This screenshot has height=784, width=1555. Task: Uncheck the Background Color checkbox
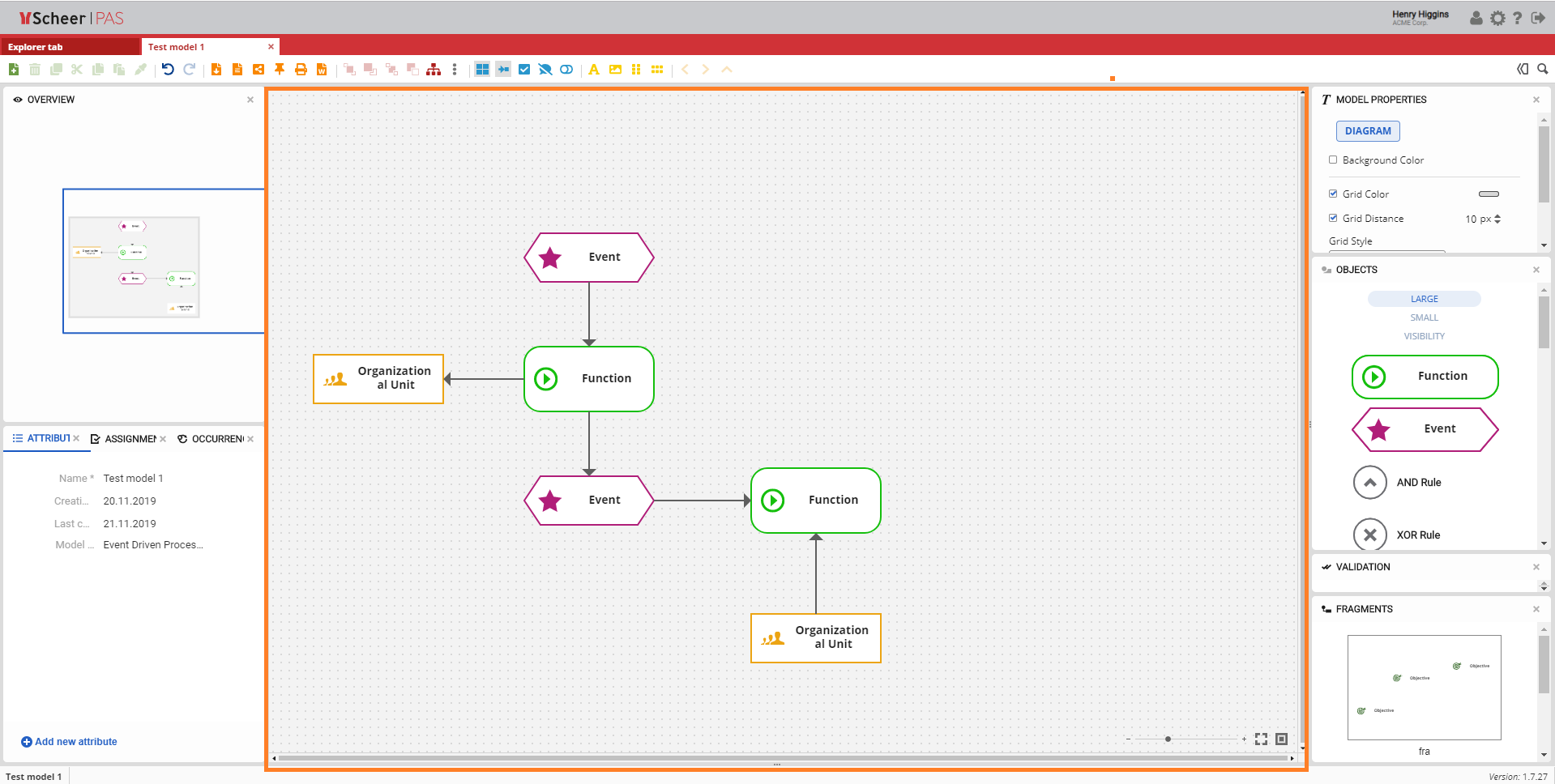[x=1333, y=160]
